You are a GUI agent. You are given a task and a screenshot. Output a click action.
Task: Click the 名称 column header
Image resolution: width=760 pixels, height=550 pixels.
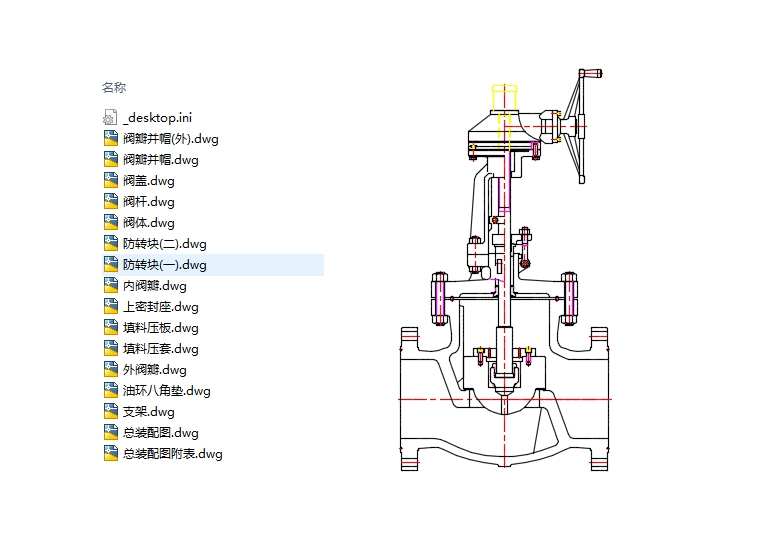(x=114, y=88)
